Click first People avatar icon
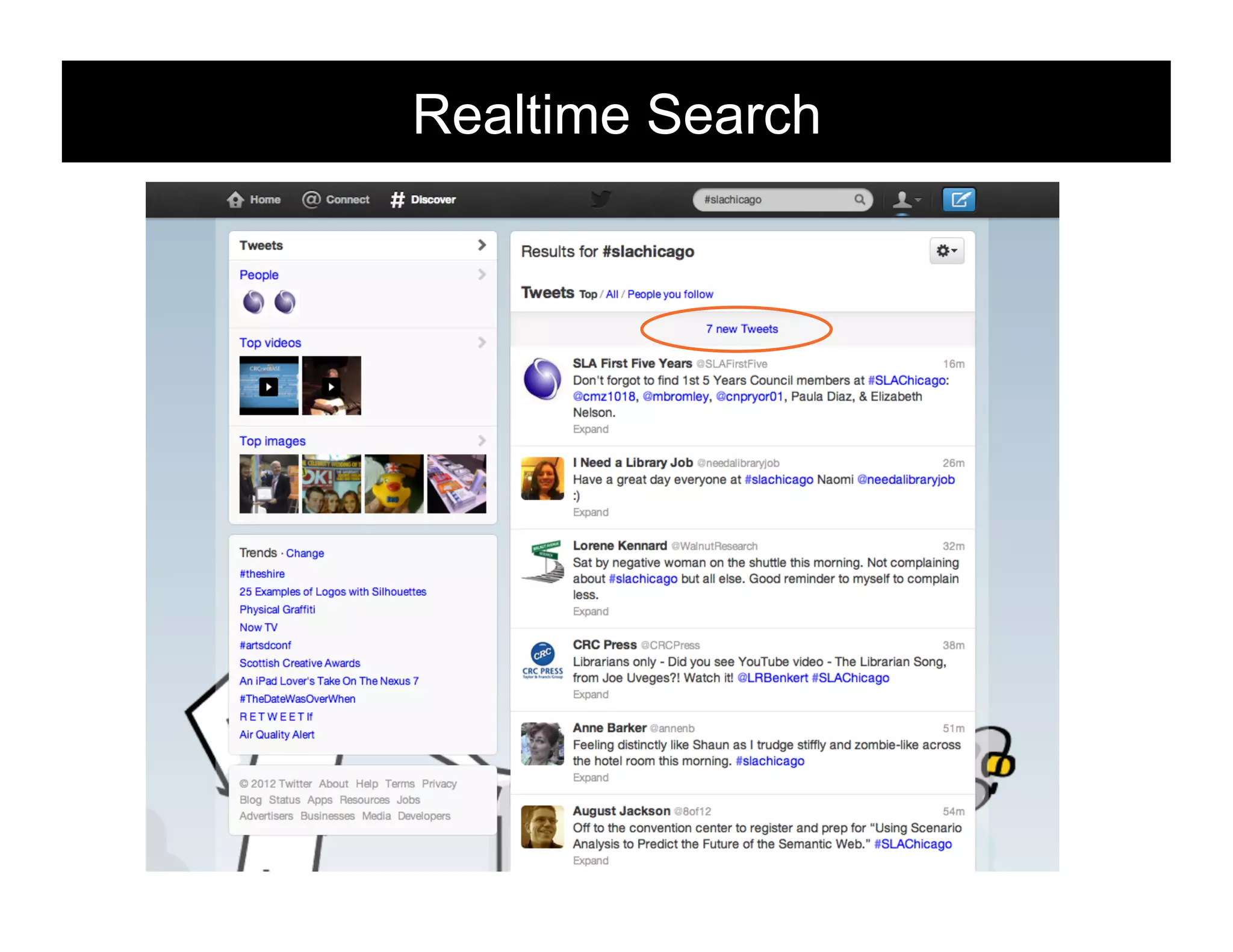 [x=253, y=302]
